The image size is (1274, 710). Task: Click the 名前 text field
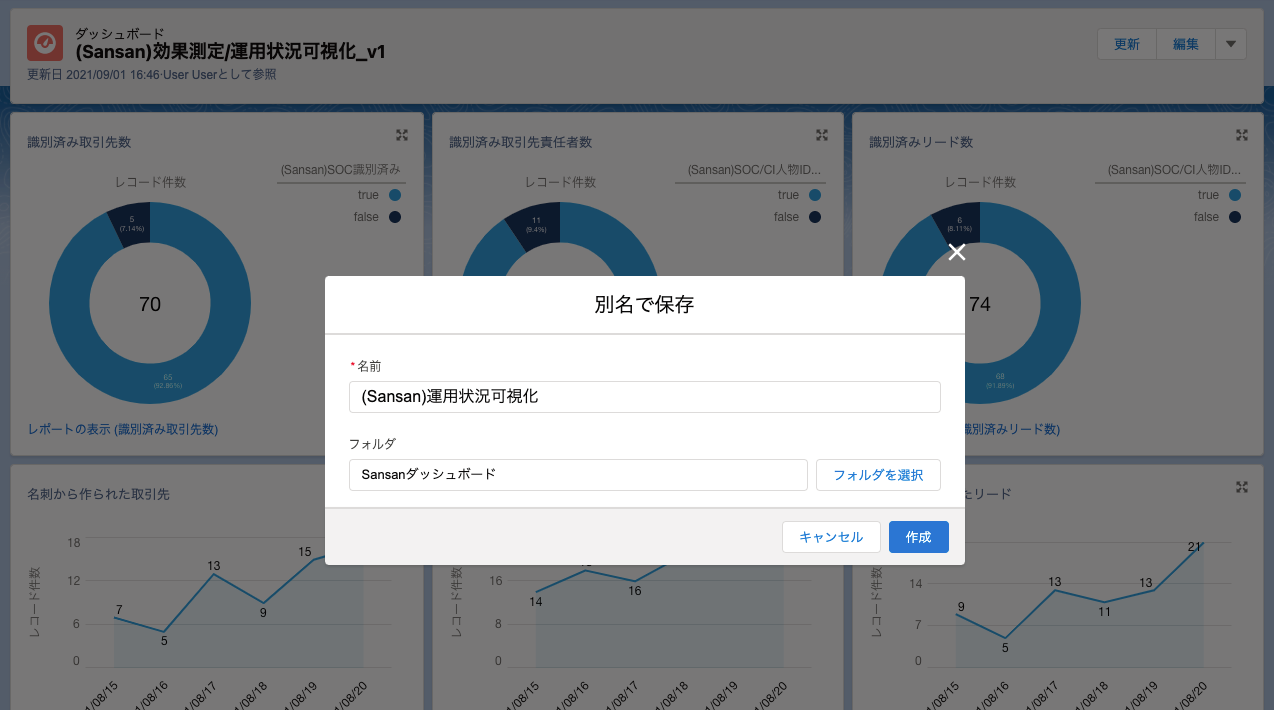pyautogui.click(x=644, y=396)
